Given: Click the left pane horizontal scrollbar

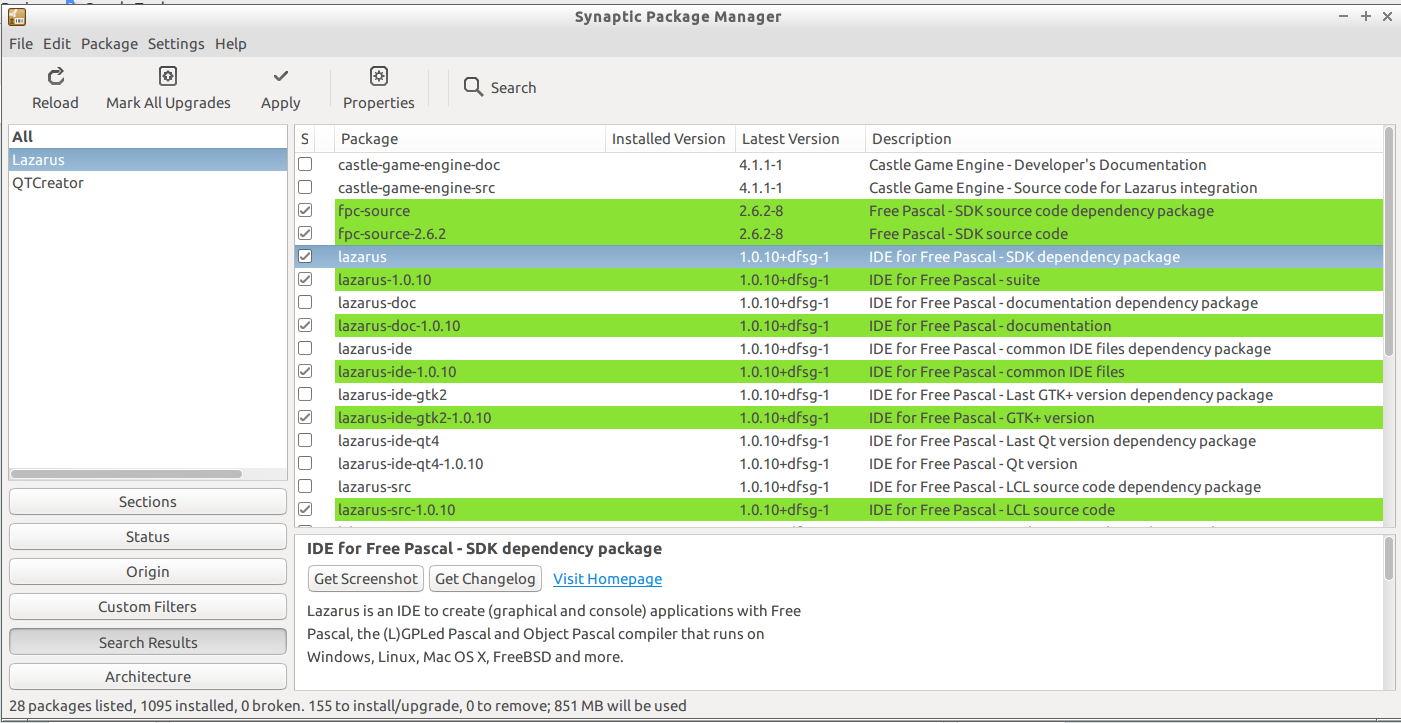Looking at the screenshot, I should pos(126,474).
